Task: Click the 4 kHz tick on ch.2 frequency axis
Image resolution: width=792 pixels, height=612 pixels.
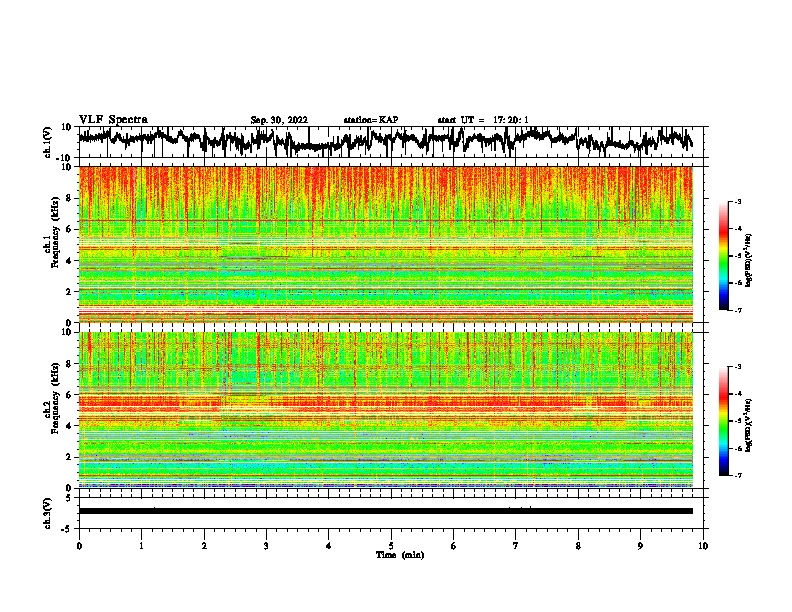Action: (70, 426)
